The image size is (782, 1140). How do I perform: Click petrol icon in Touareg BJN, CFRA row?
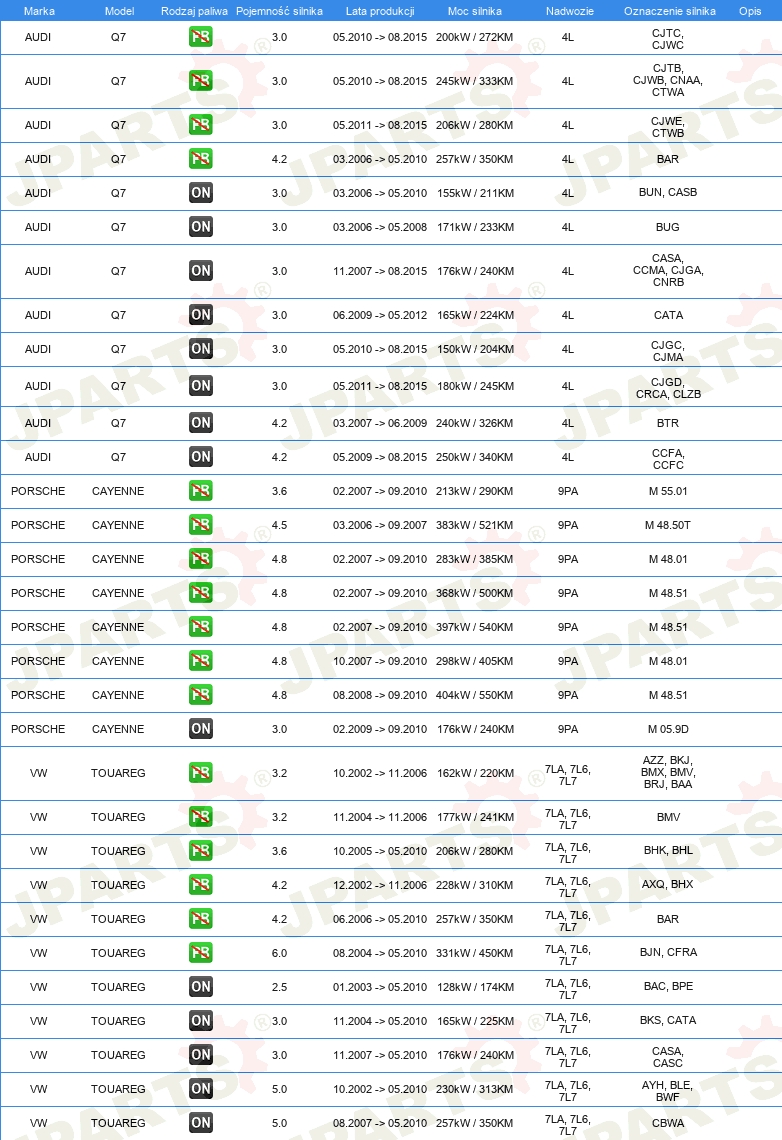201,952
